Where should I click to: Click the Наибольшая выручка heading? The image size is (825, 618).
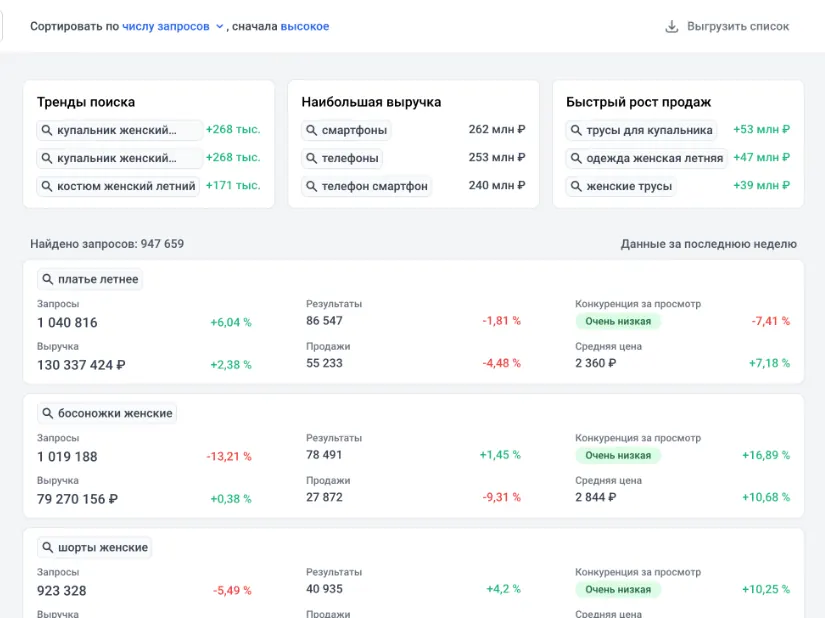point(371,102)
